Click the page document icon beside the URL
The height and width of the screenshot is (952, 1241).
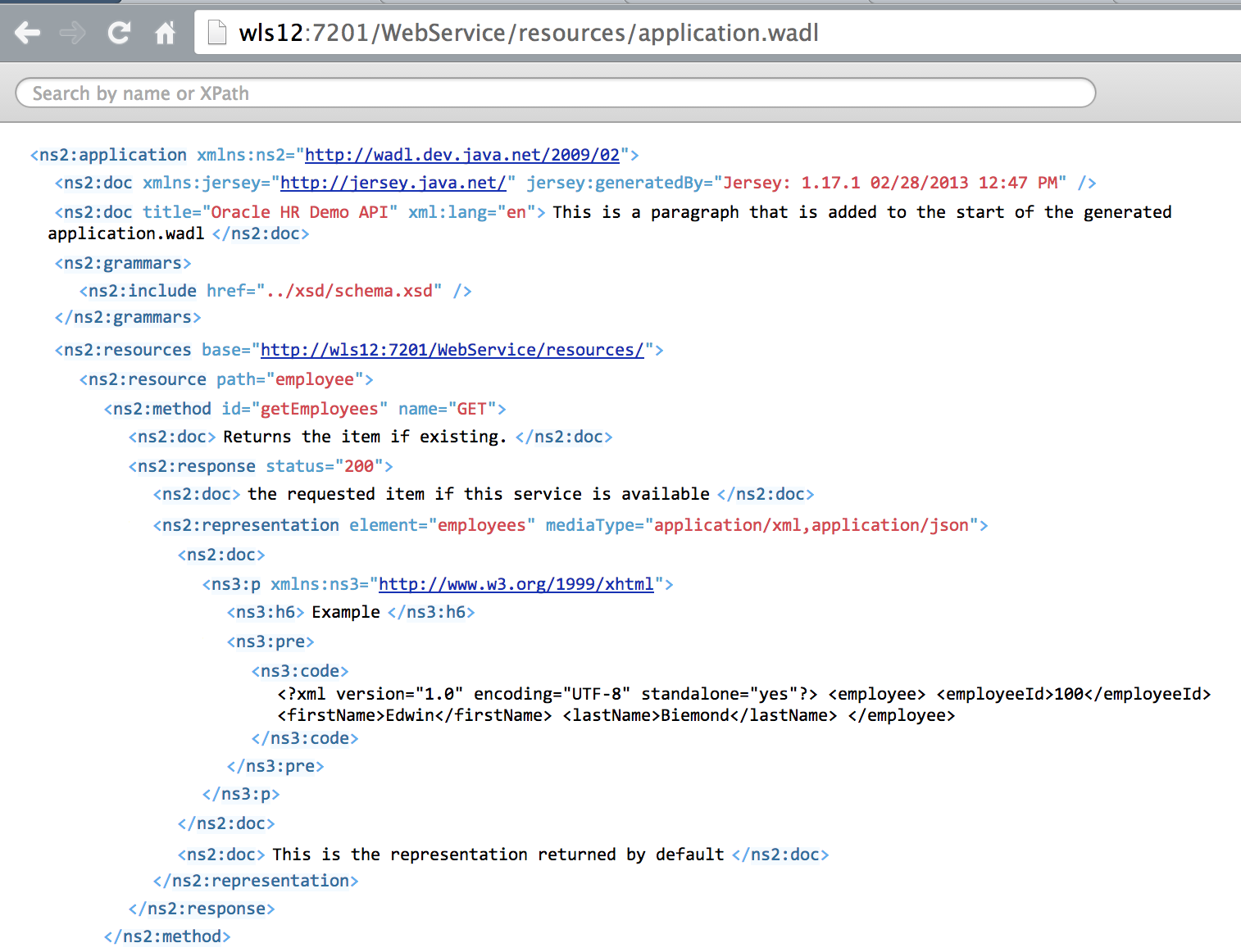(x=216, y=31)
